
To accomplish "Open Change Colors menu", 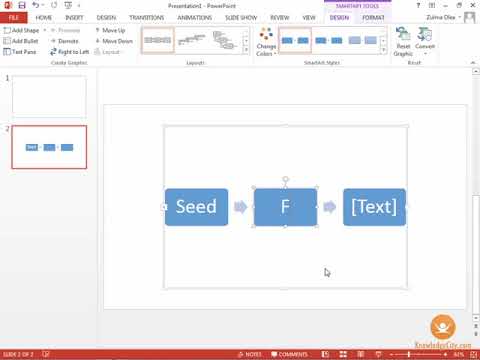I will tap(266, 42).
